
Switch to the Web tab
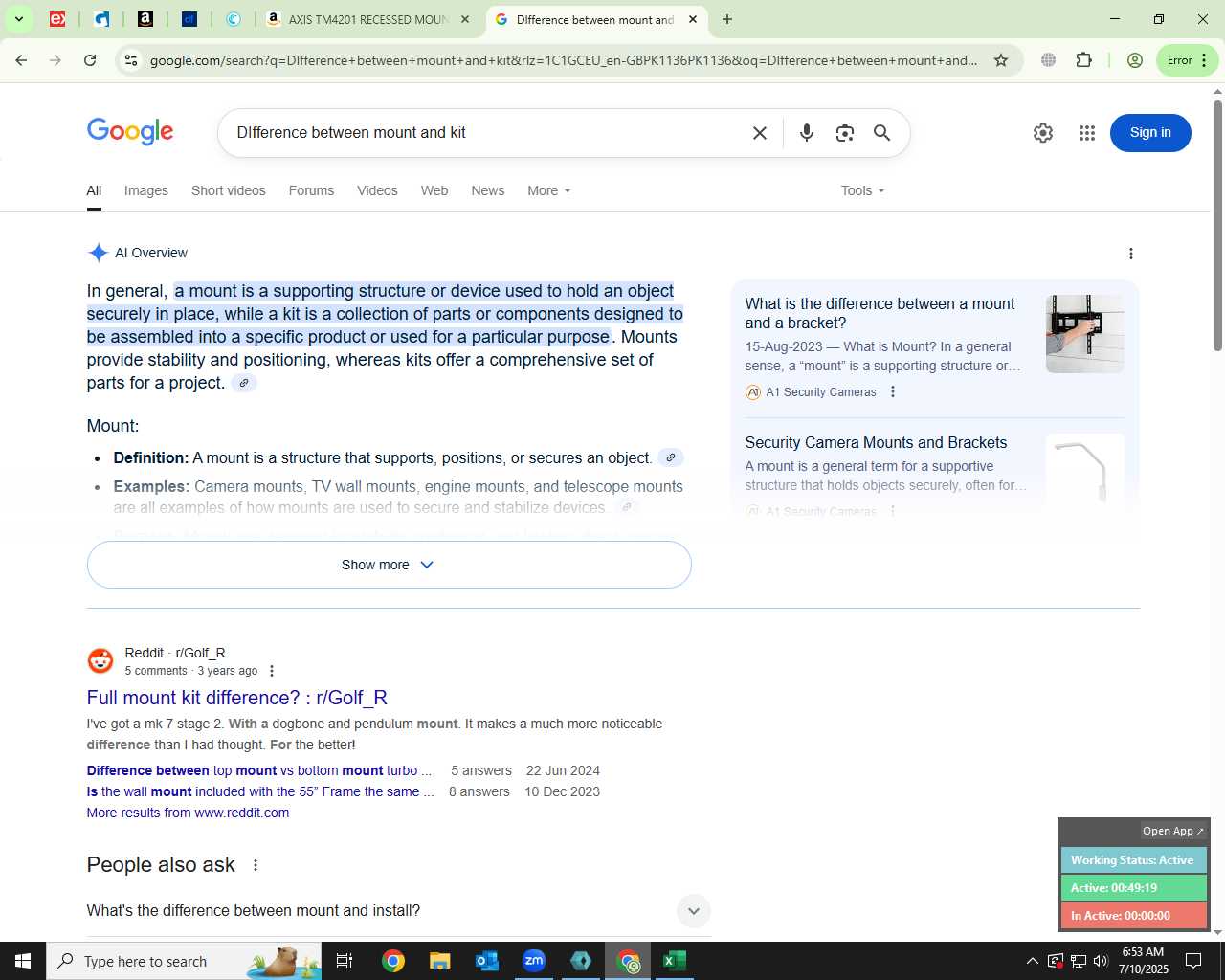pos(434,190)
